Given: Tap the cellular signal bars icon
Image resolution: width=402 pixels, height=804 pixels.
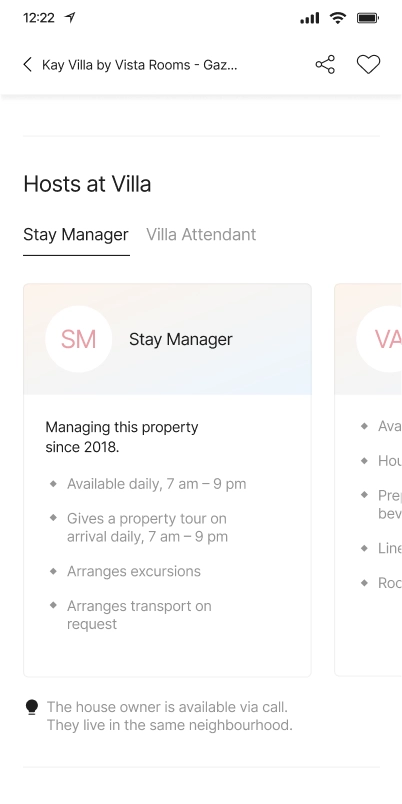Looking at the screenshot, I should pyautogui.click(x=310, y=18).
